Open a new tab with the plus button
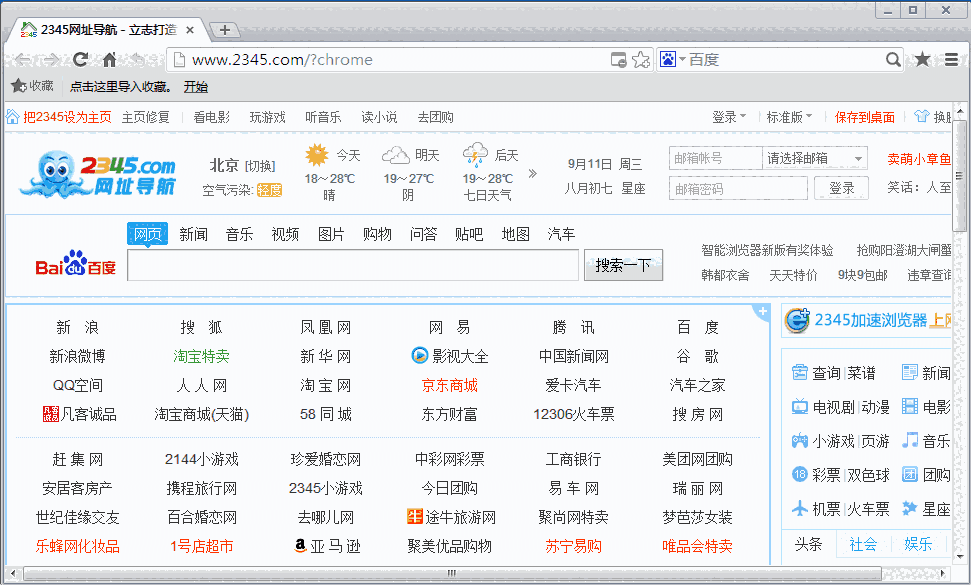The width and height of the screenshot is (971, 585). pyautogui.click(x=225, y=30)
